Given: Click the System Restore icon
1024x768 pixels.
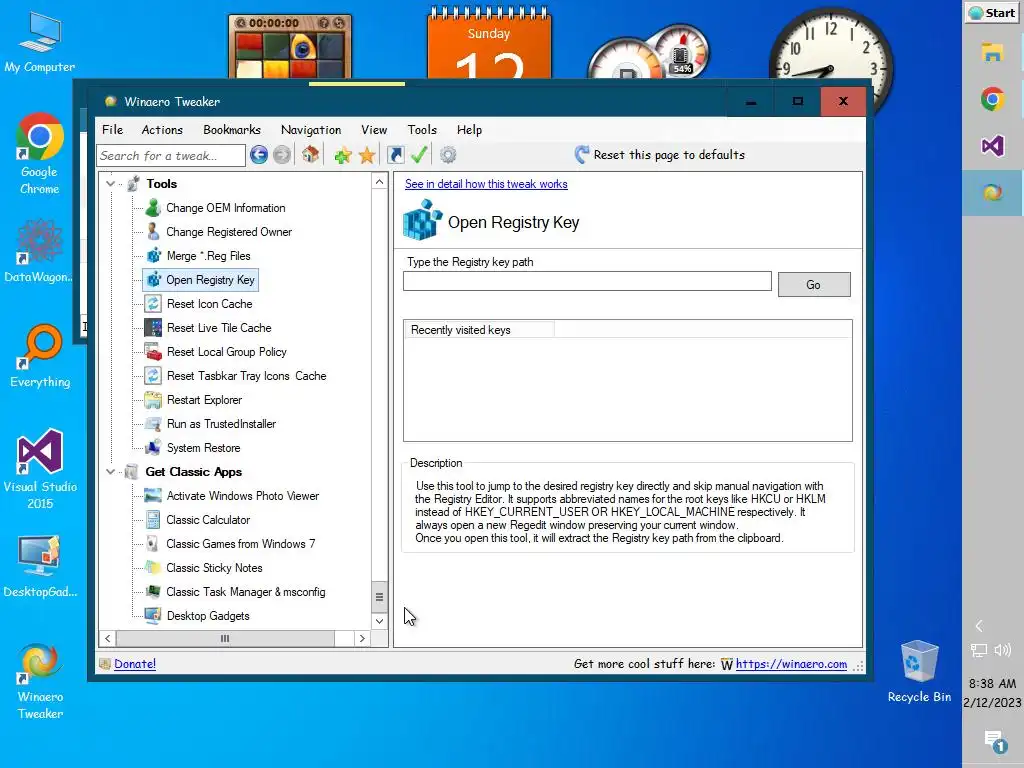Looking at the screenshot, I should pyautogui.click(x=153, y=448).
